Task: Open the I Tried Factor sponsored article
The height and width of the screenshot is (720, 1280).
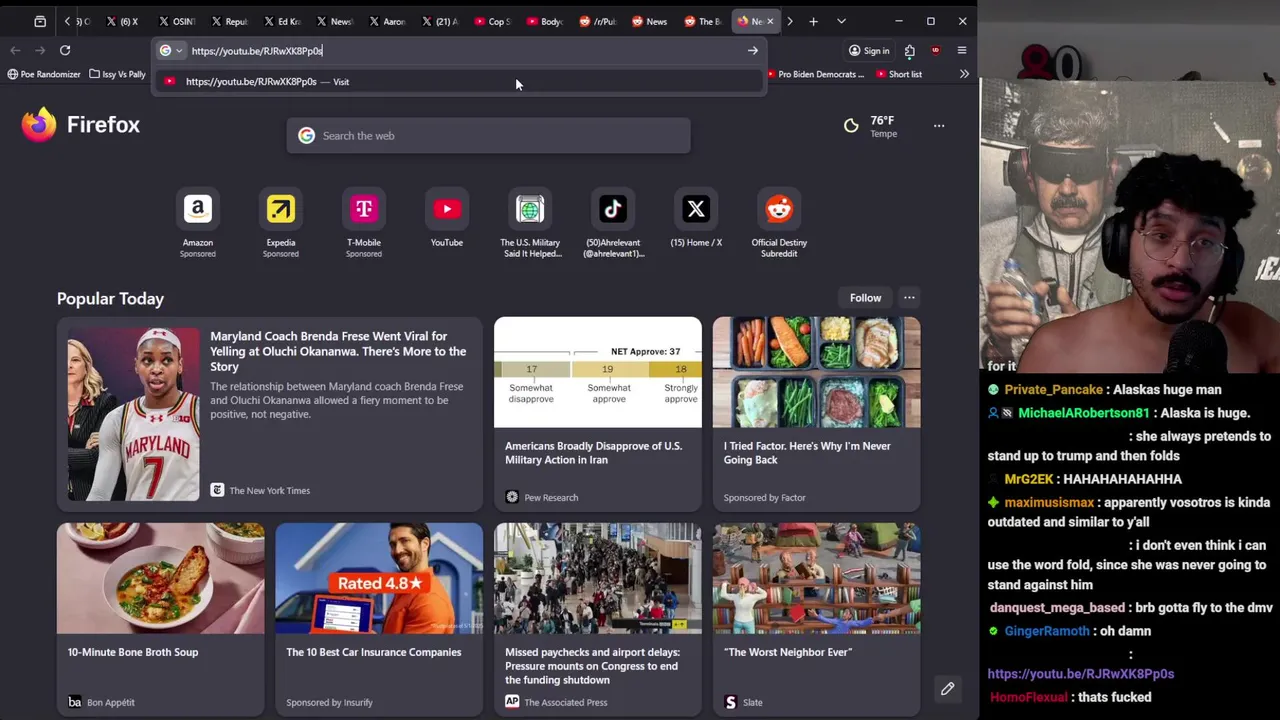Action: (816, 414)
